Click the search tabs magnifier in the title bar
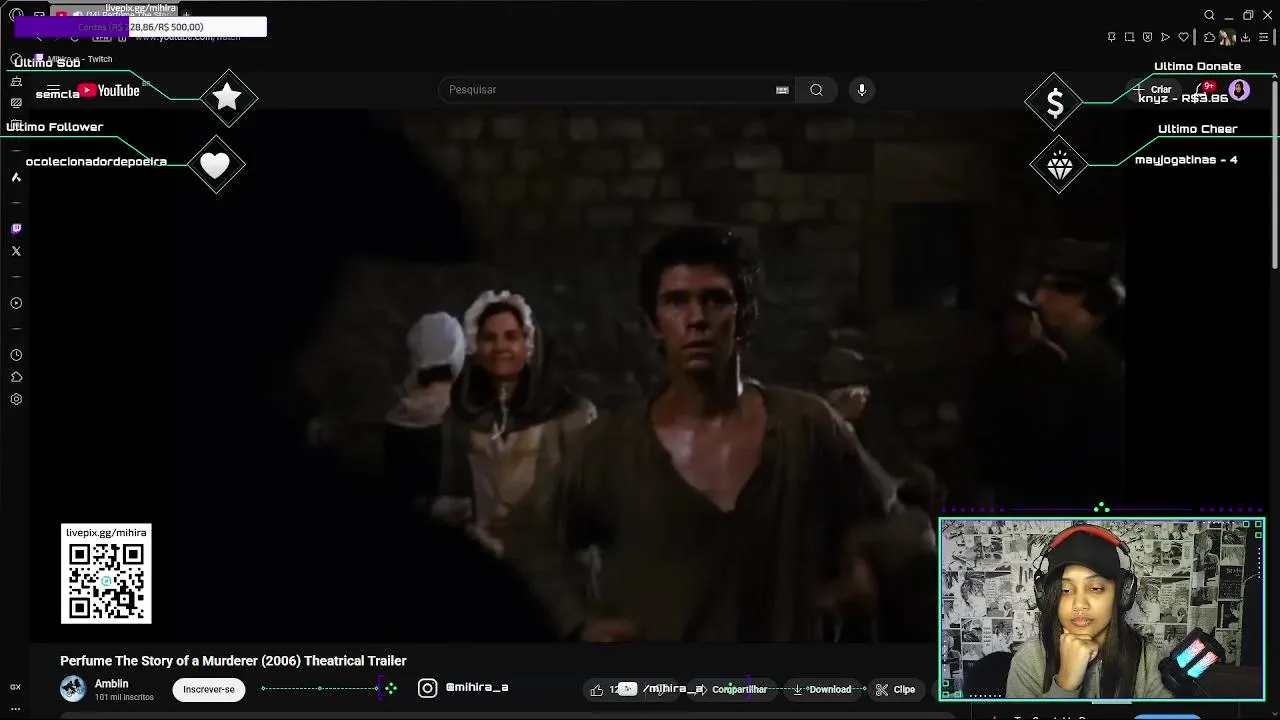 pos(1209,15)
